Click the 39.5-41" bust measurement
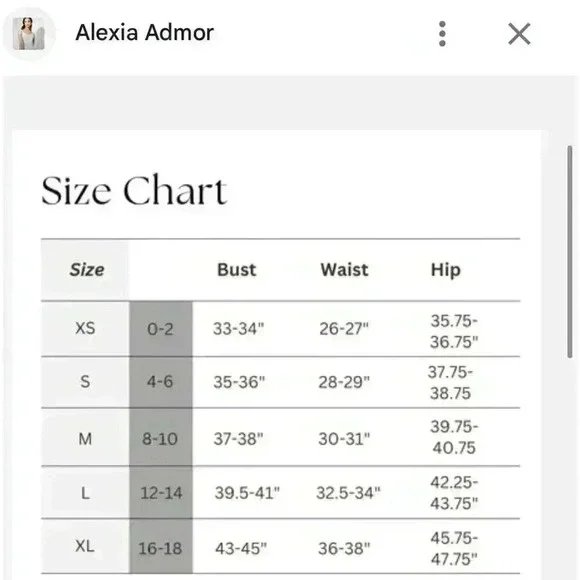This screenshot has height=580, width=580. point(247,493)
